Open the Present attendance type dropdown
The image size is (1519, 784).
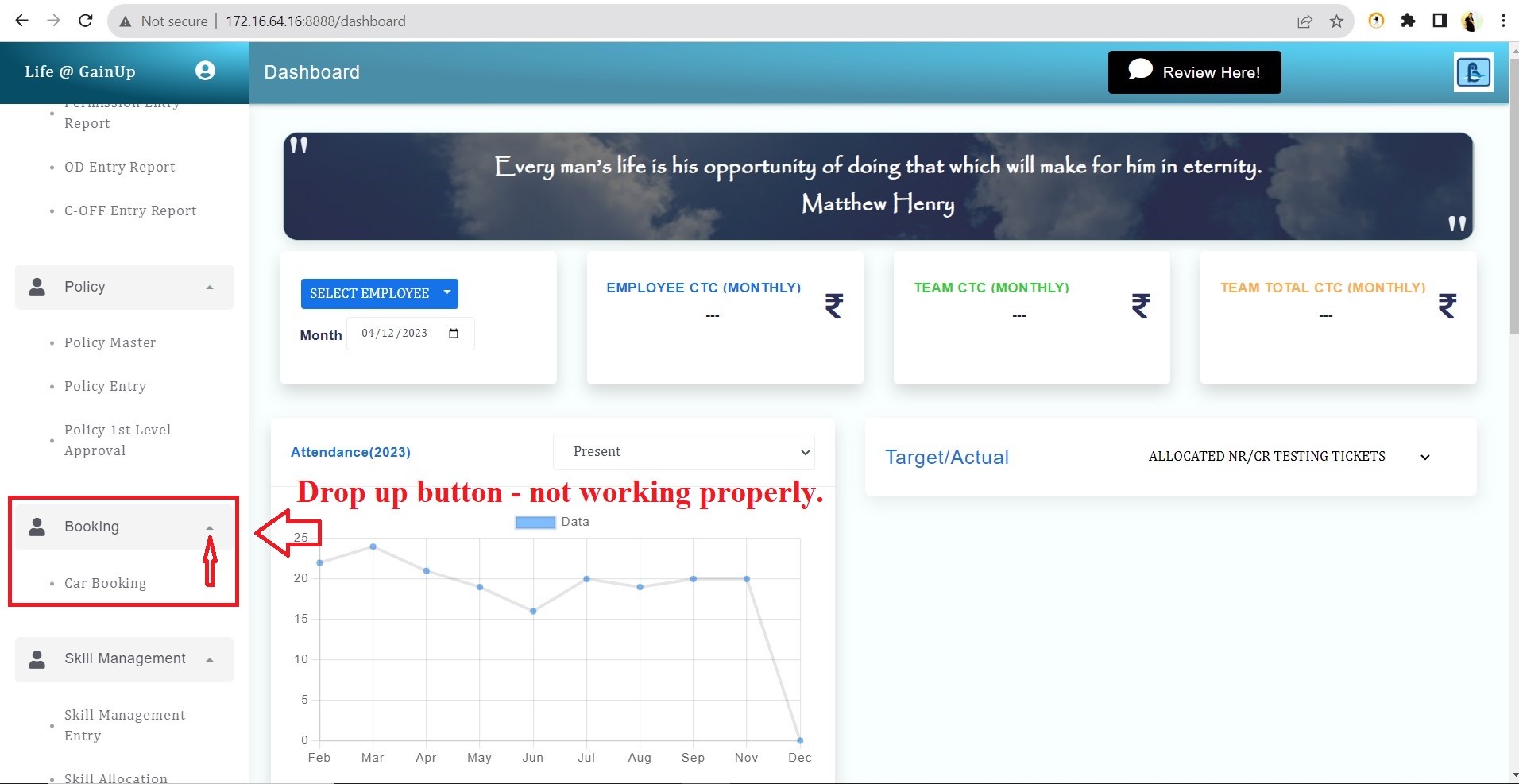click(683, 452)
